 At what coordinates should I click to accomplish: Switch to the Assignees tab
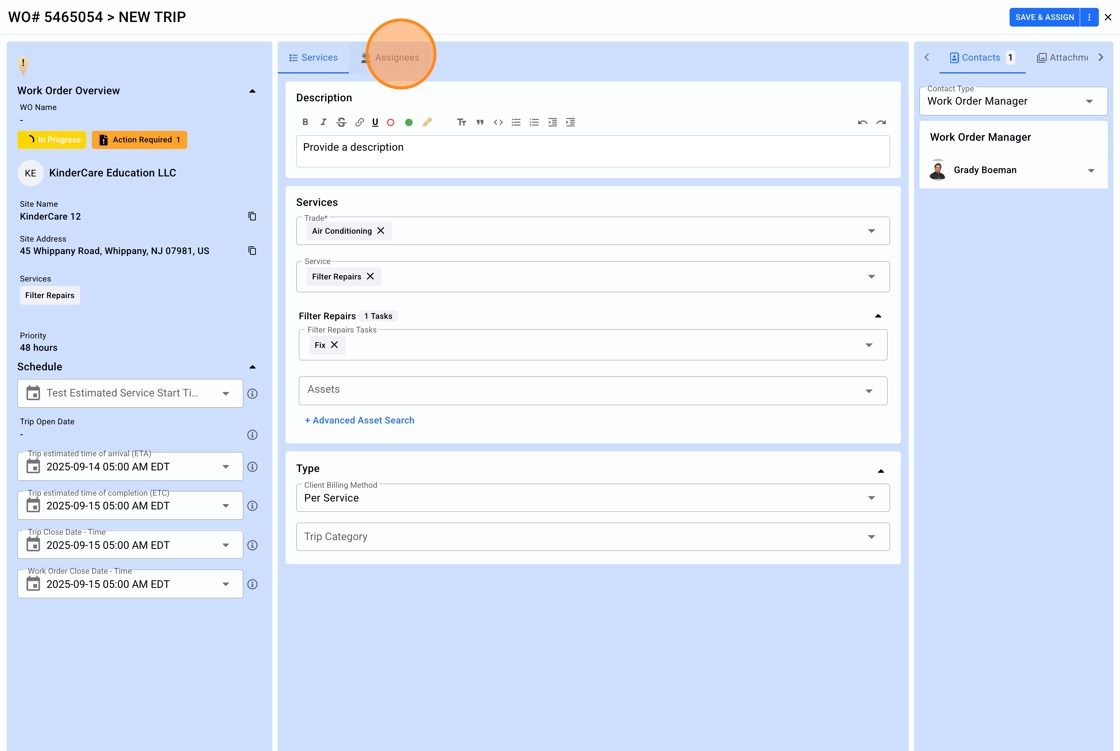[x=390, y=57]
